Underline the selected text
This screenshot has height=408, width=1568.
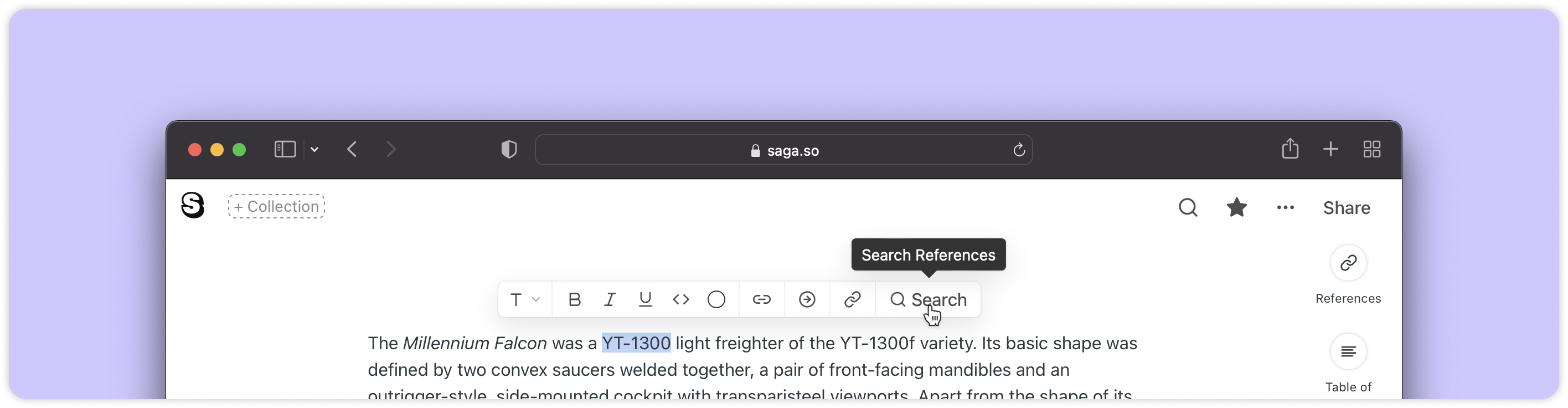pos(645,299)
